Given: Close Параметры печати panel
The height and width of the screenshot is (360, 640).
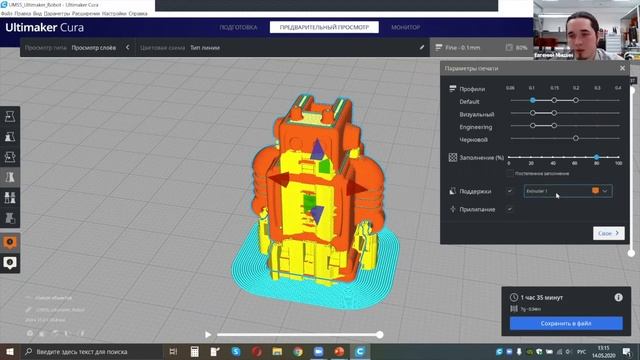Looking at the screenshot, I should click(622, 68).
